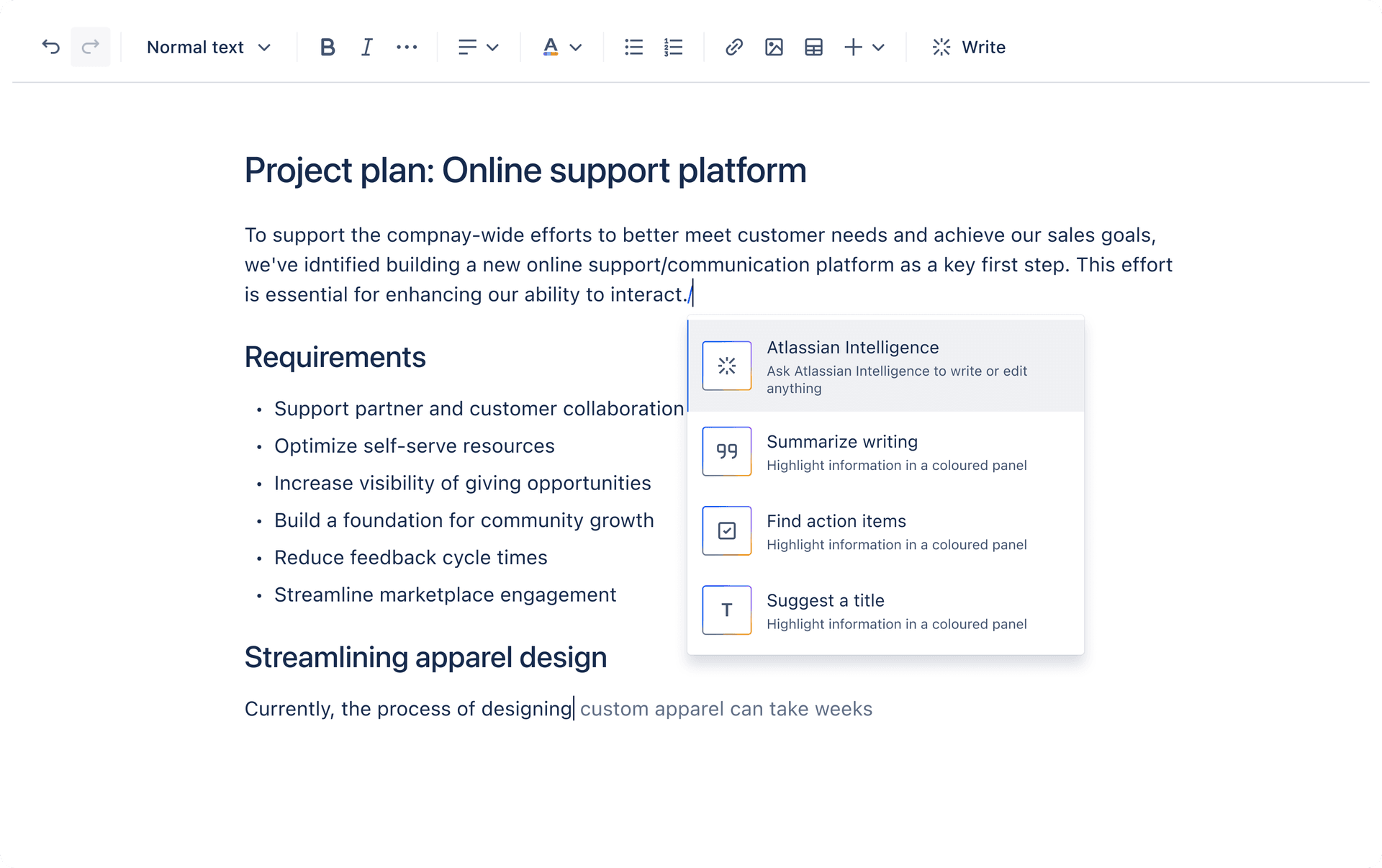
Task: Expand the insert menu chevron
Action: click(x=878, y=48)
